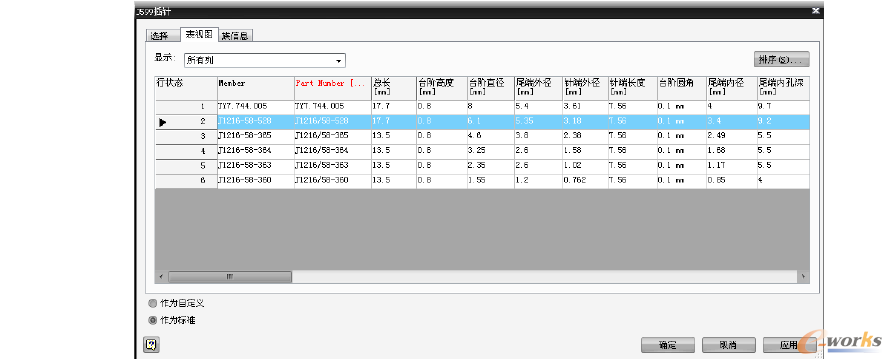The height and width of the screenshot is (364, 892).
Task: Select the J1216-58-385 Member cell
Action: [x=255, y=136]
